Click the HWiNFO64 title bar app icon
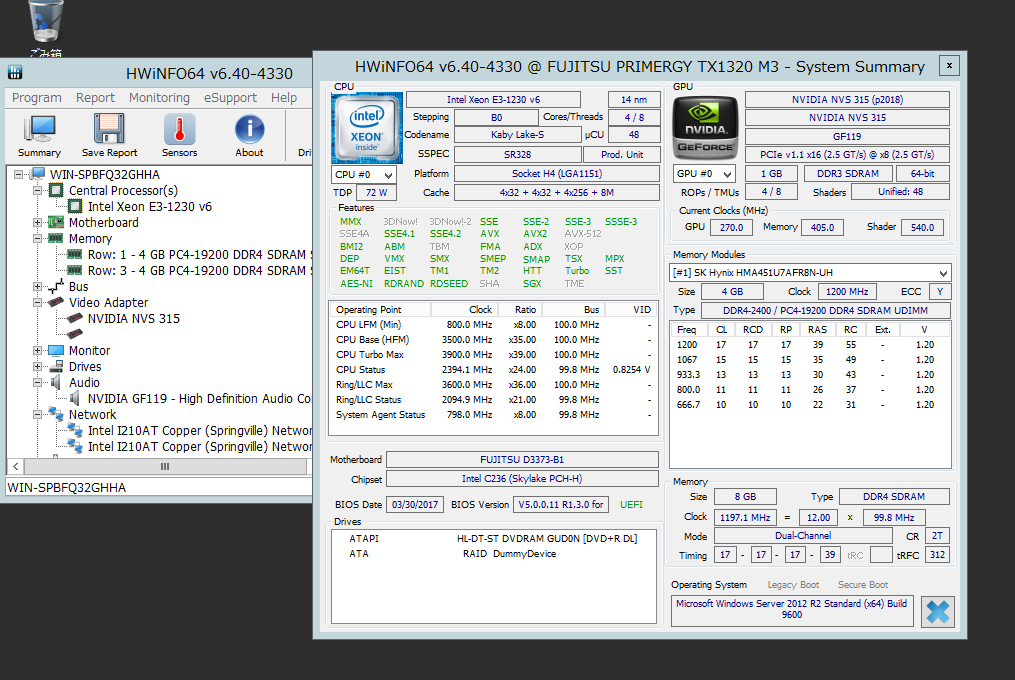1015x680 pixels. click(x=15, y=72)
